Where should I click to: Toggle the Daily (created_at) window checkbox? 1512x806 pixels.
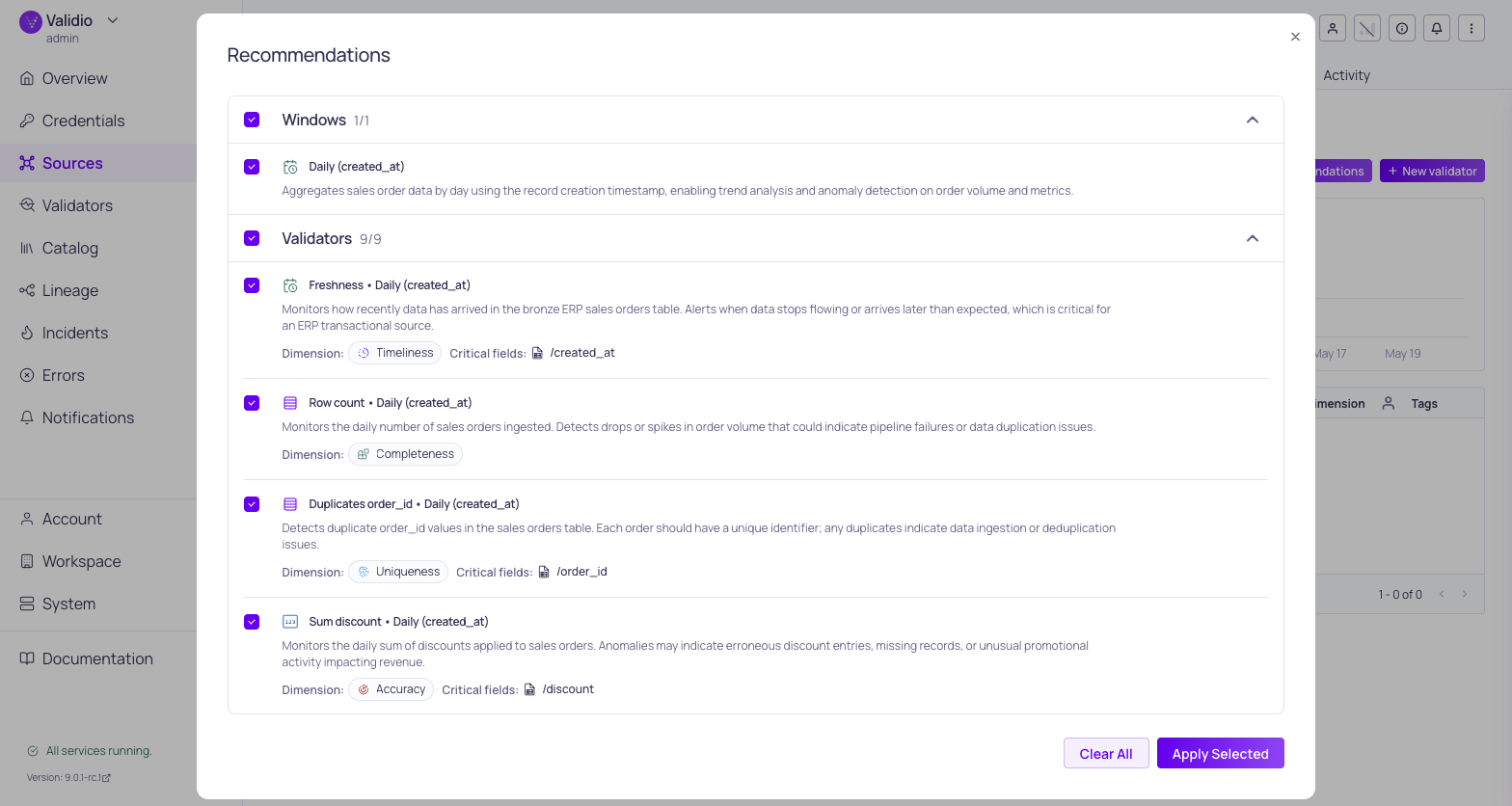252,167
